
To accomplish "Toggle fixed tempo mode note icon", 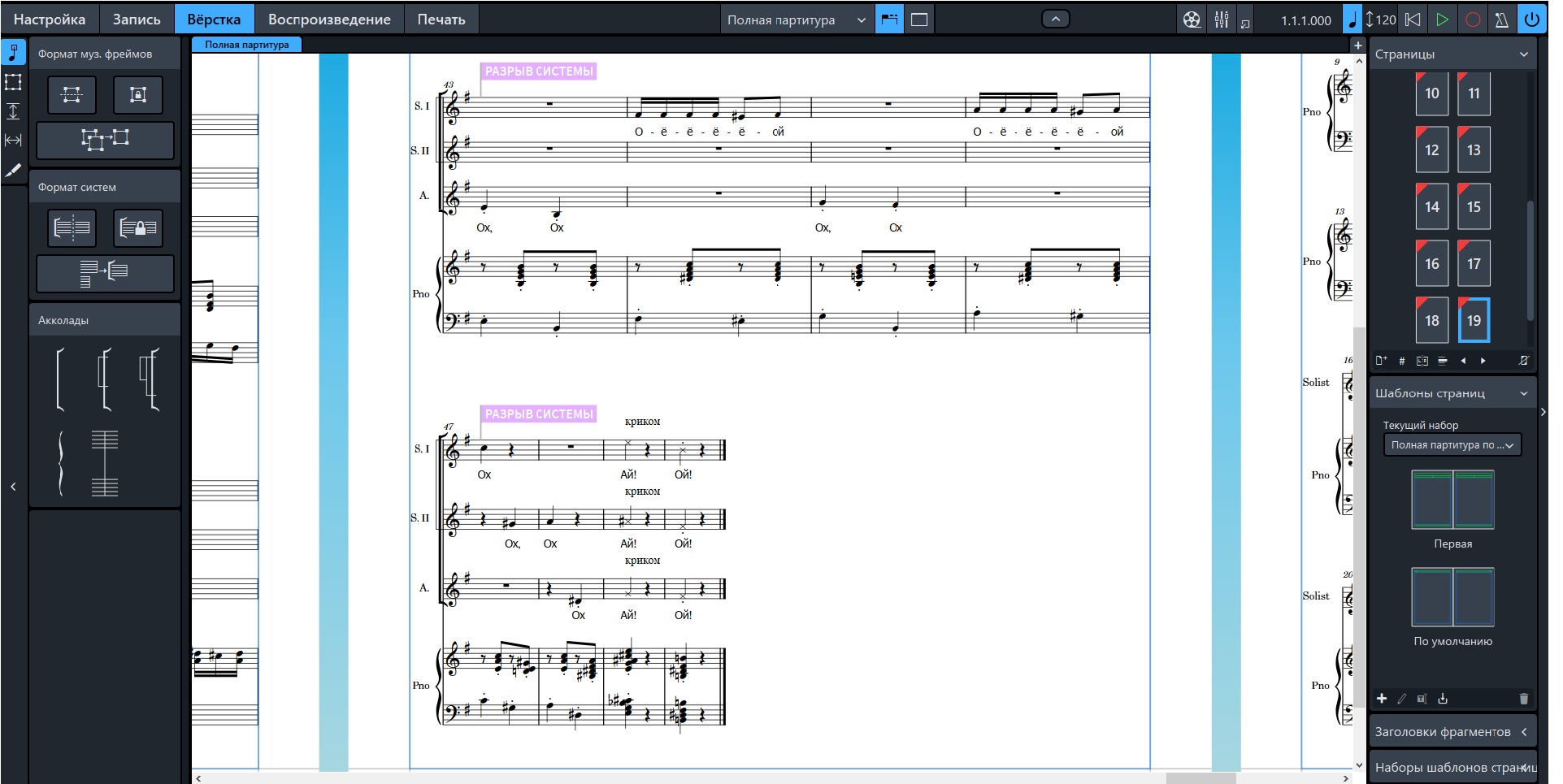I will coord(1352,19).
